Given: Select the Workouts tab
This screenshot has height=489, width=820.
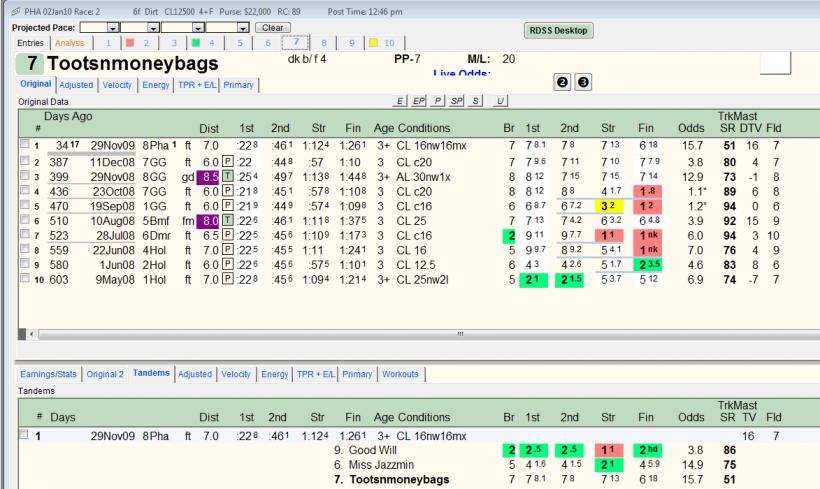Looking at the screenshot, I should tap(400, 374).
